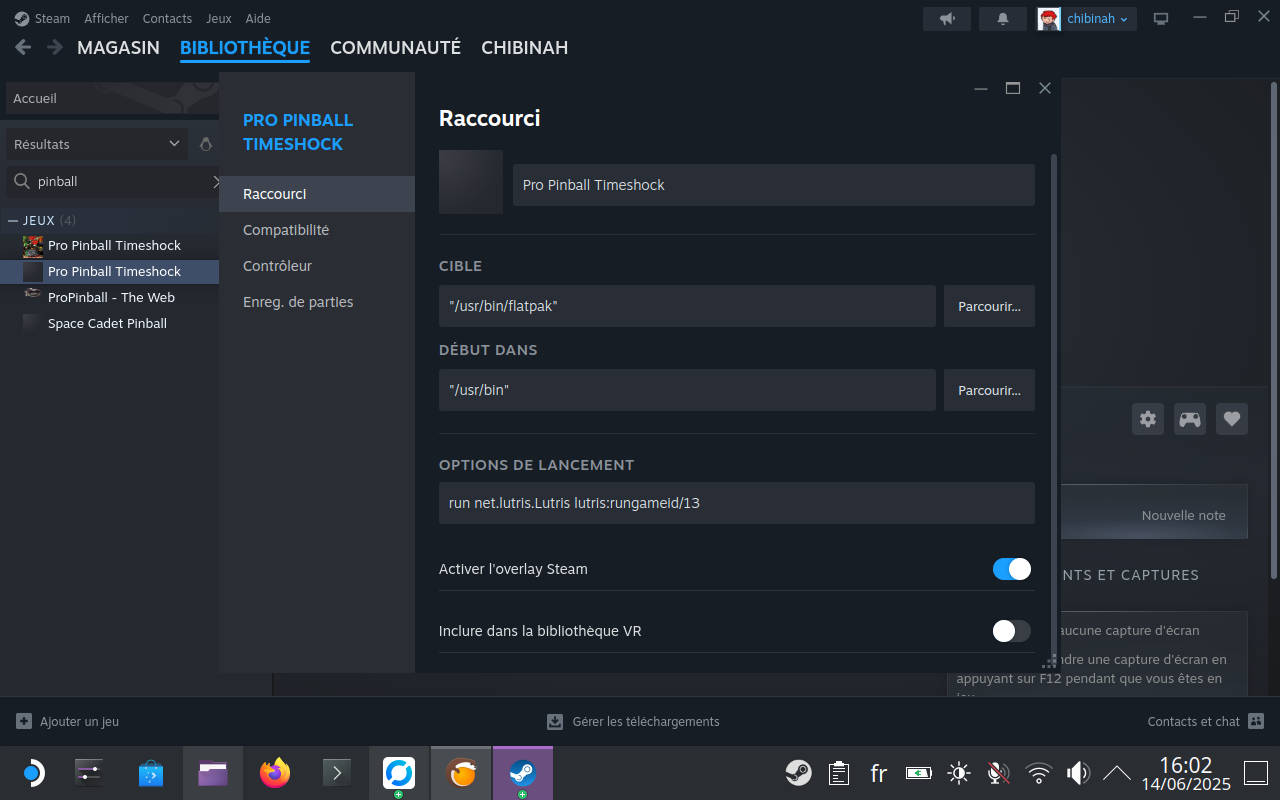
Task: Launch Discover store from taskbar
Action: [151, 773]
